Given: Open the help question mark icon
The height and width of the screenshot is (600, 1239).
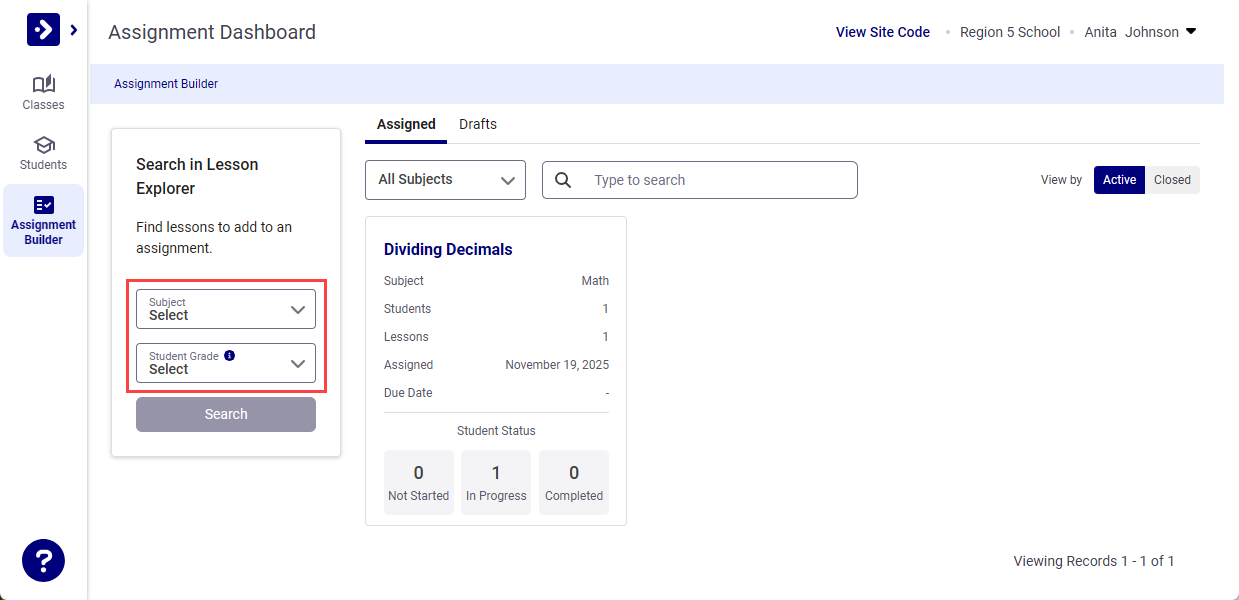Looking at the screenshot, I should click(43, 560).
